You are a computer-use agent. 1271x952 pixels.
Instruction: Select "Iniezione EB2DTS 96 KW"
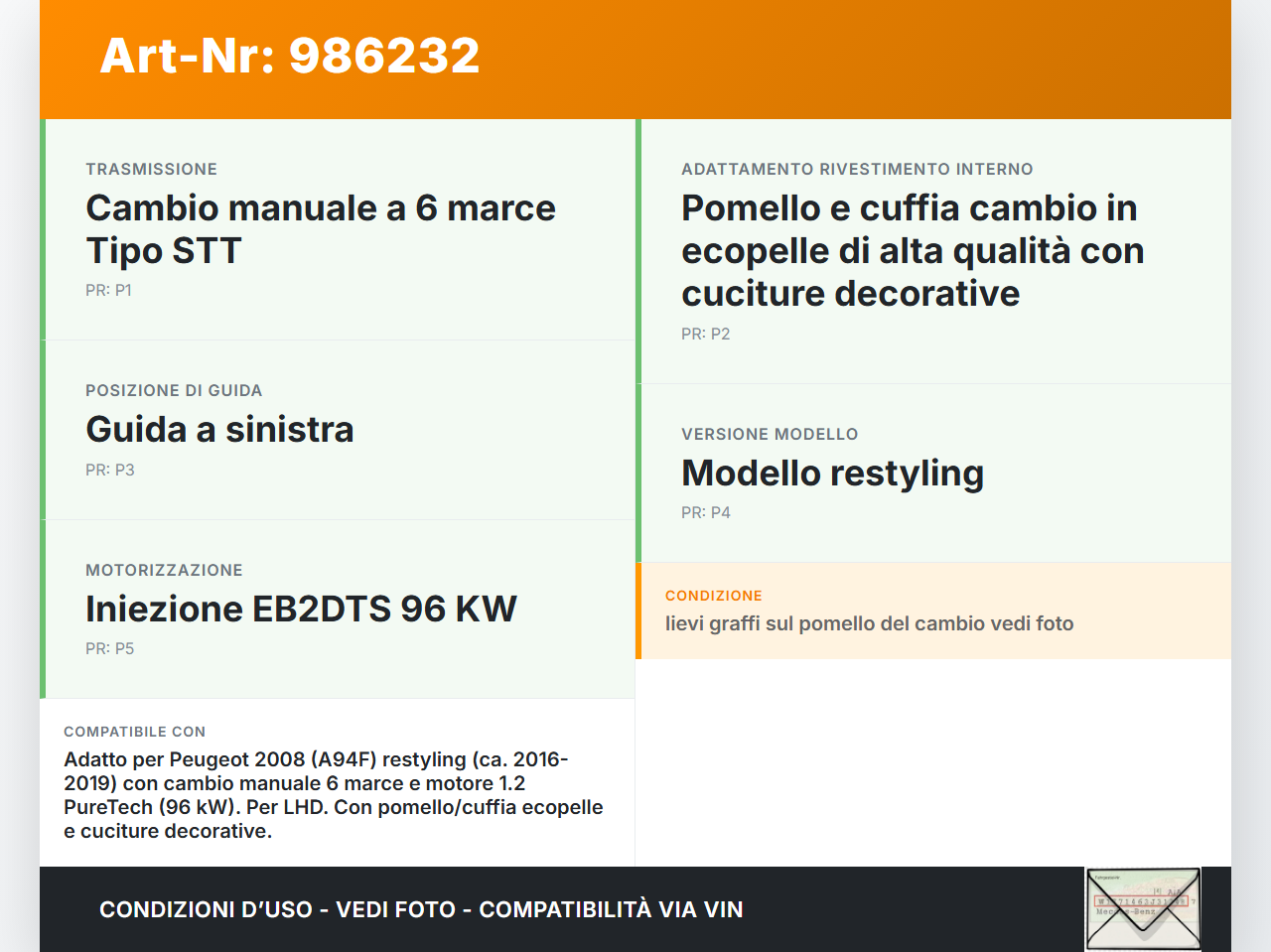(x=301, y=610)
